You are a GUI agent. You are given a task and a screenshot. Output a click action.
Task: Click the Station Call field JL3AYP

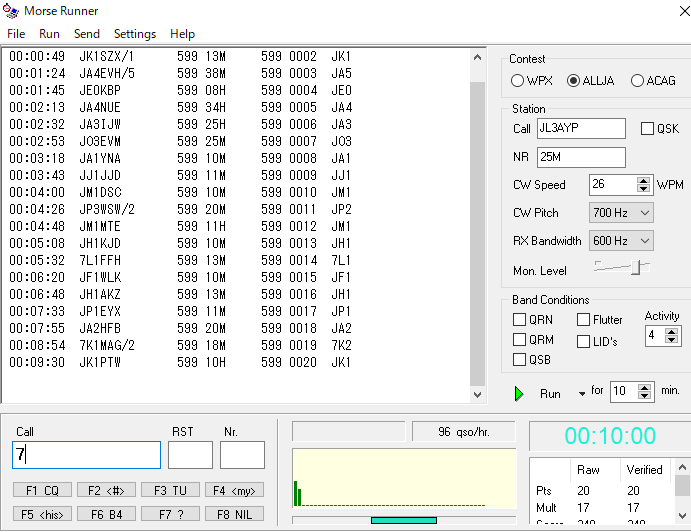coord(581,128)
